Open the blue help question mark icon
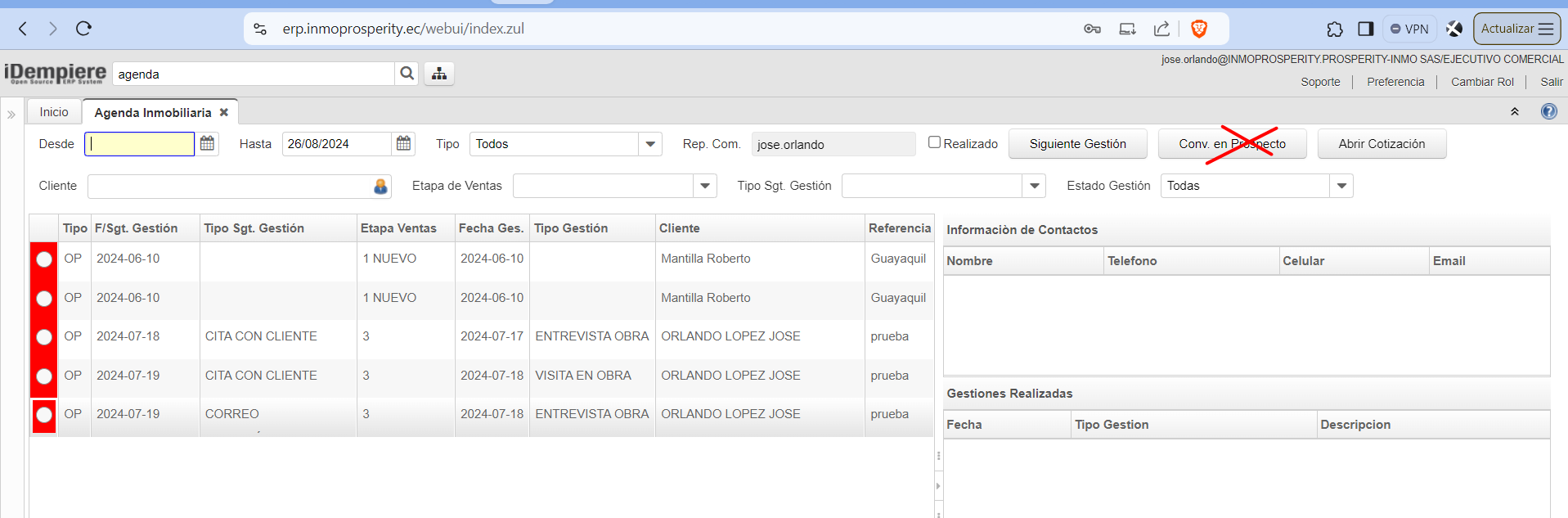The width and height of the screenshot is (1568, 518). pos(1548,112)
